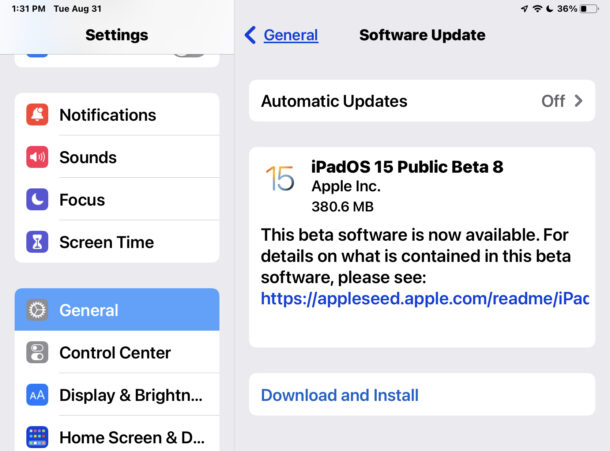Tap the battery indicator in status bar
This screenshot has width=610, height=451.
589,9
